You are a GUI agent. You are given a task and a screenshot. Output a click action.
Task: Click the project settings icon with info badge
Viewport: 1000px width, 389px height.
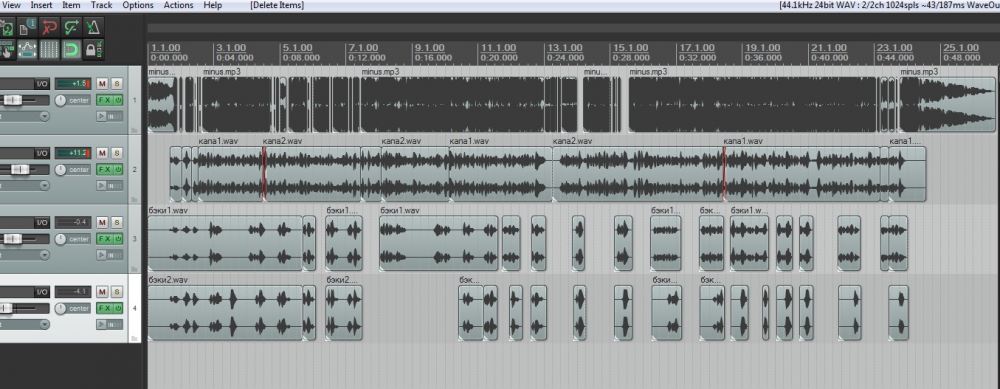[27, 28]
